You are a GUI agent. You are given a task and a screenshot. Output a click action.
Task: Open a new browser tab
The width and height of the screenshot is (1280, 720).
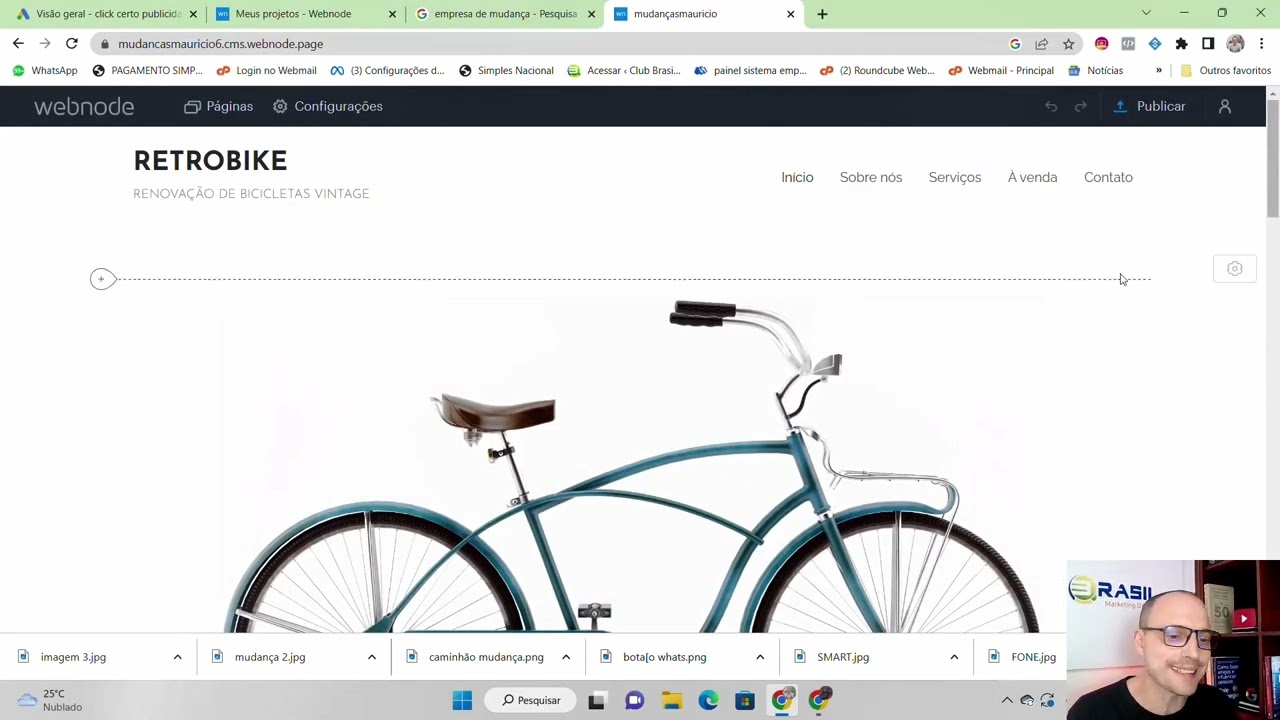(822, 14)
